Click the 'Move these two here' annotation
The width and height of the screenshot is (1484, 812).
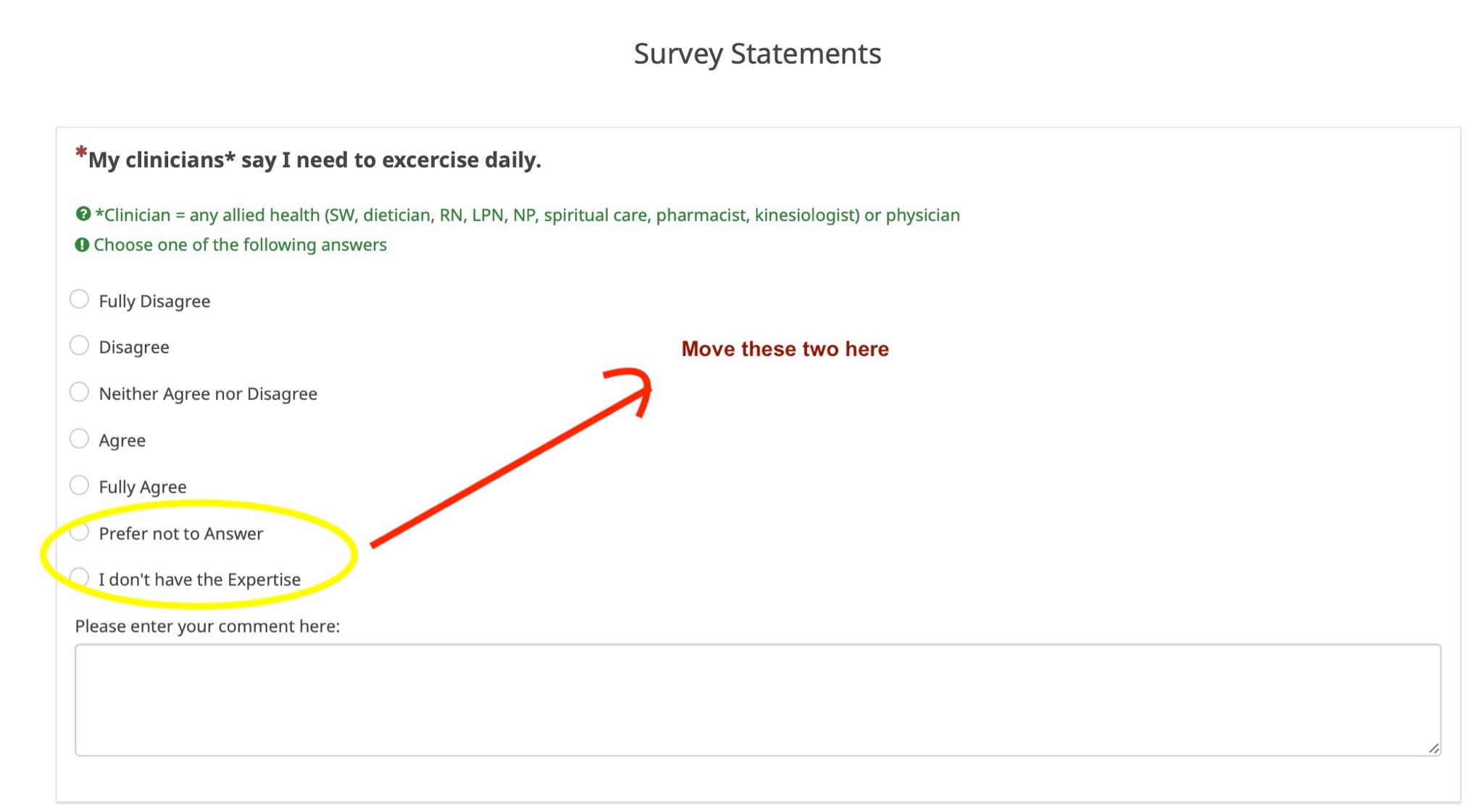[x=785, y=349]
